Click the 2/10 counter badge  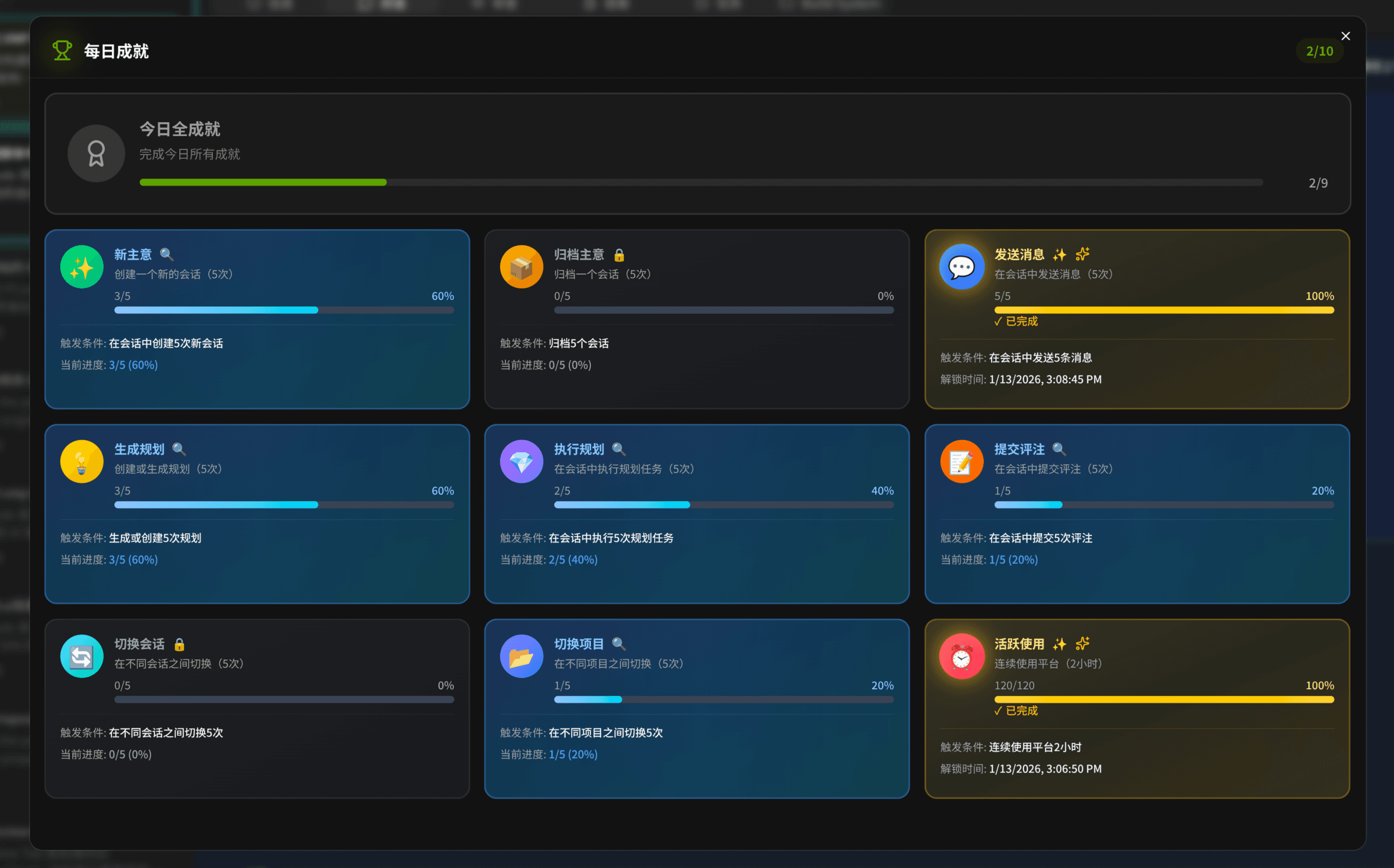pos(1319,51)
